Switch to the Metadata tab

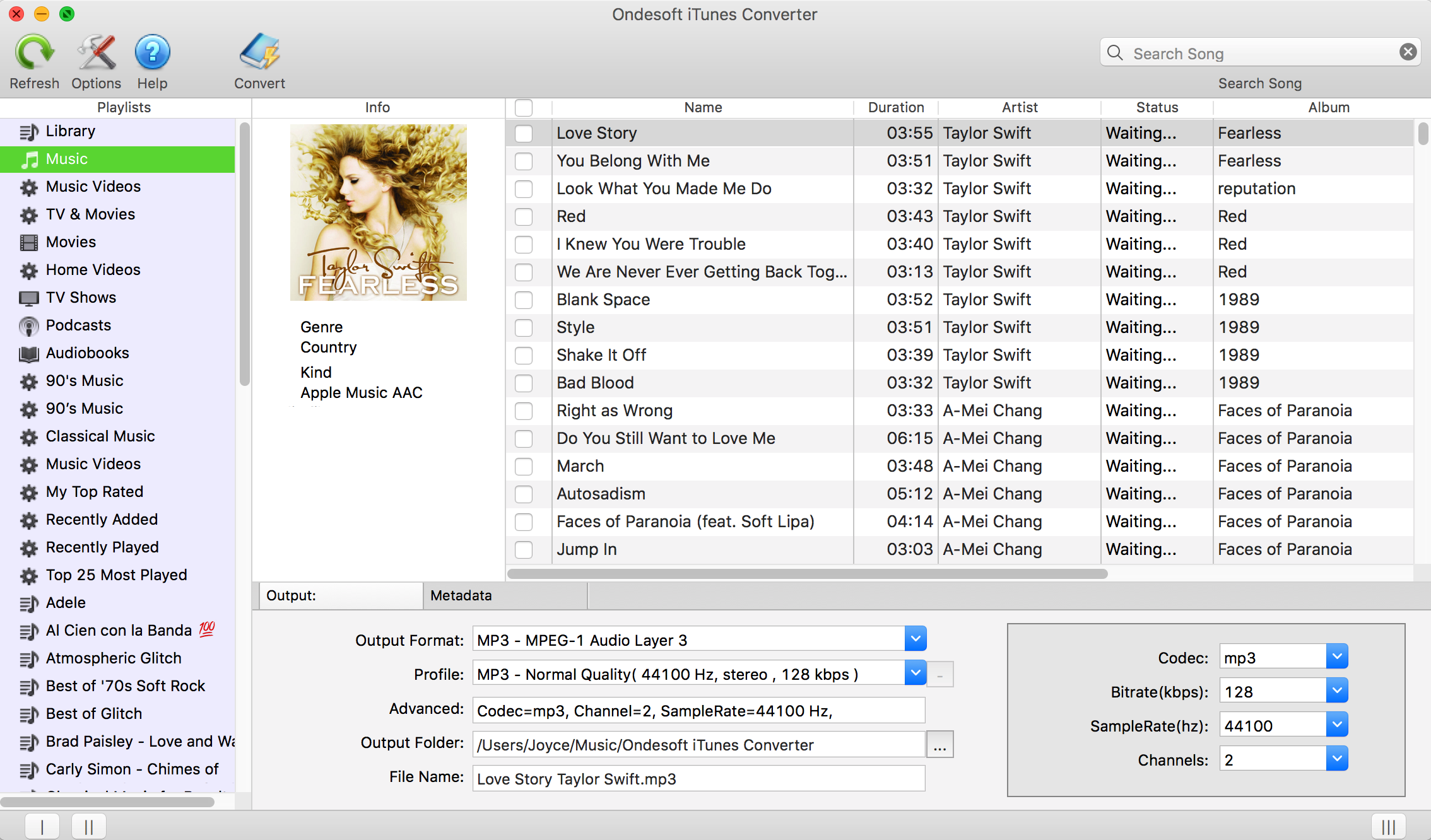click(461, 595)
